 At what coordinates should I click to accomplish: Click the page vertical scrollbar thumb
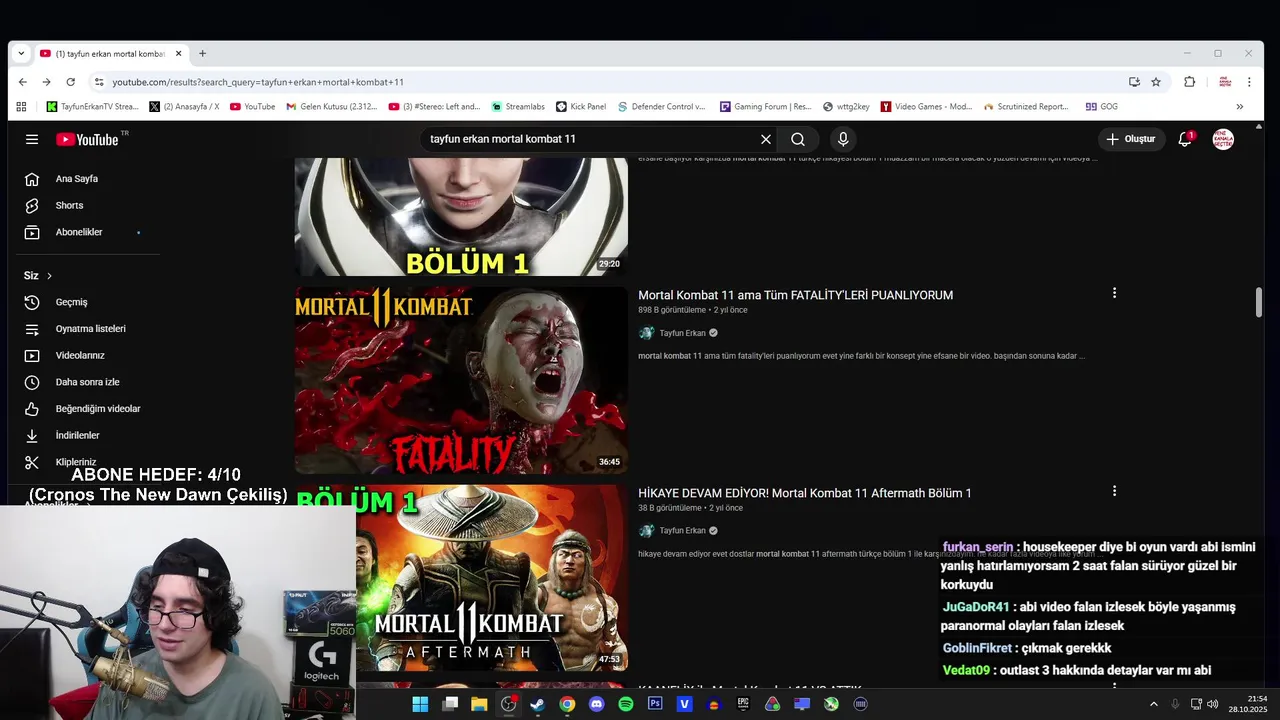click(1259, 303)
